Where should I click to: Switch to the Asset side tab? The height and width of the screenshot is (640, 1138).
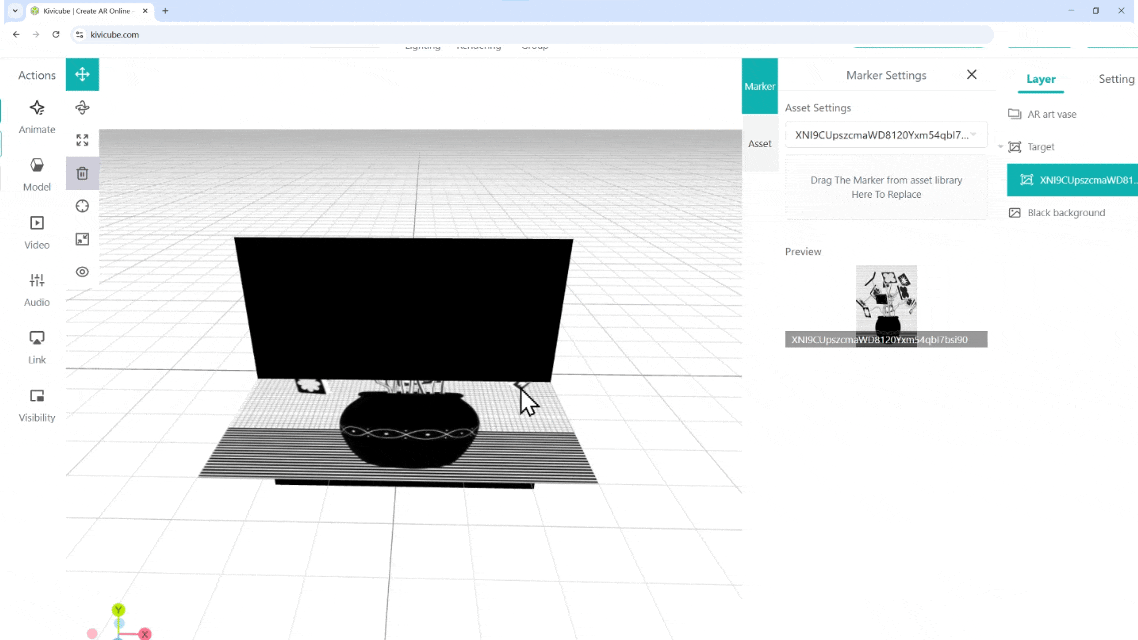pyautogui.click(x=760, y=144)
